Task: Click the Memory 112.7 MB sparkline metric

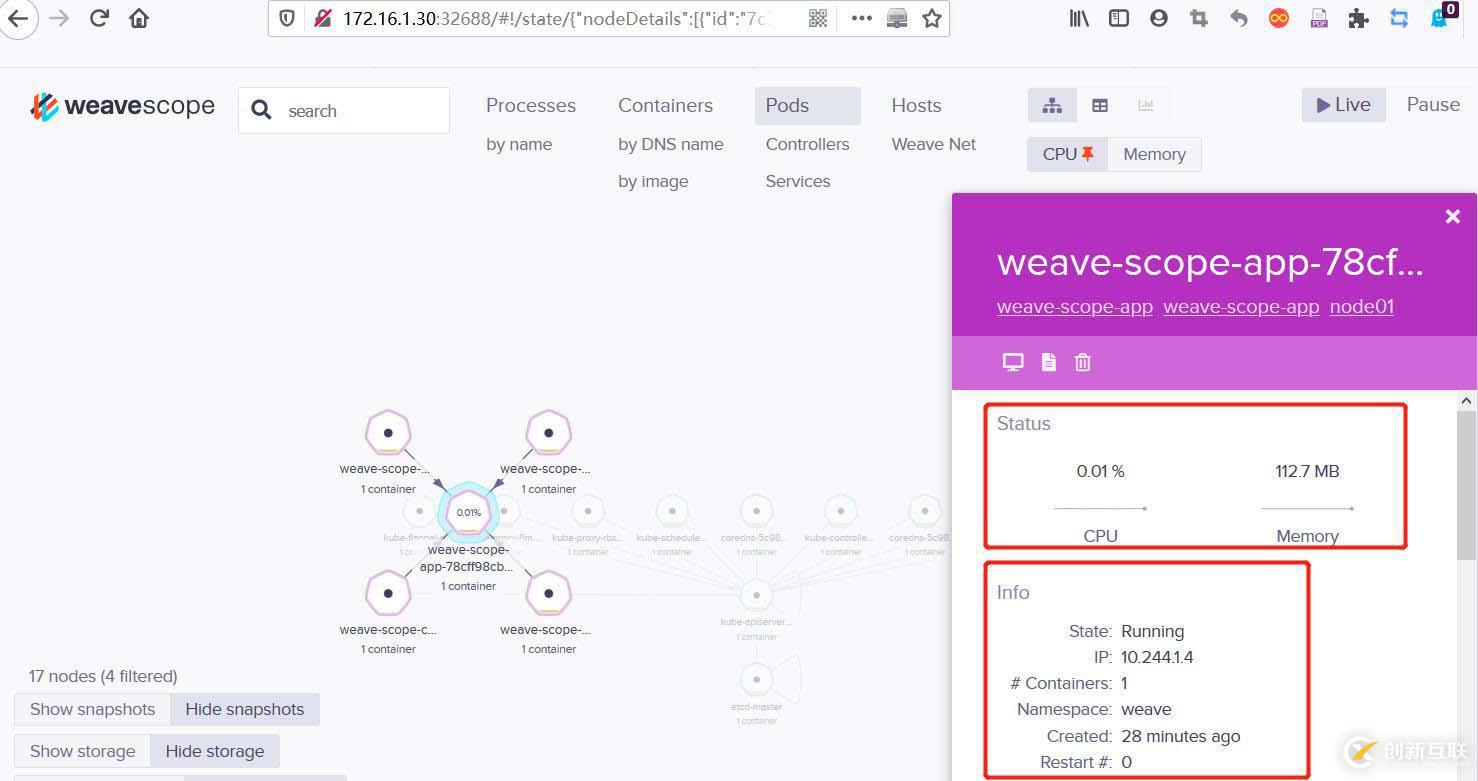Action: [1307, 503]
